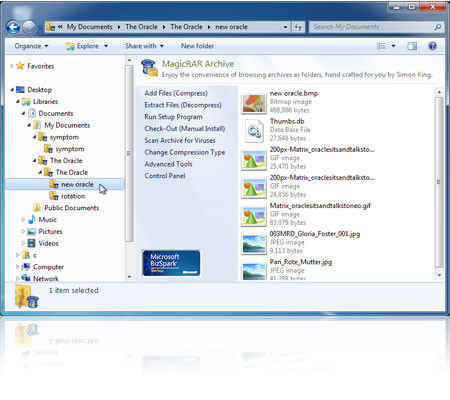The image size is (450, 400).
Task: Select the My Documents tree item
Action: (67, 125)
